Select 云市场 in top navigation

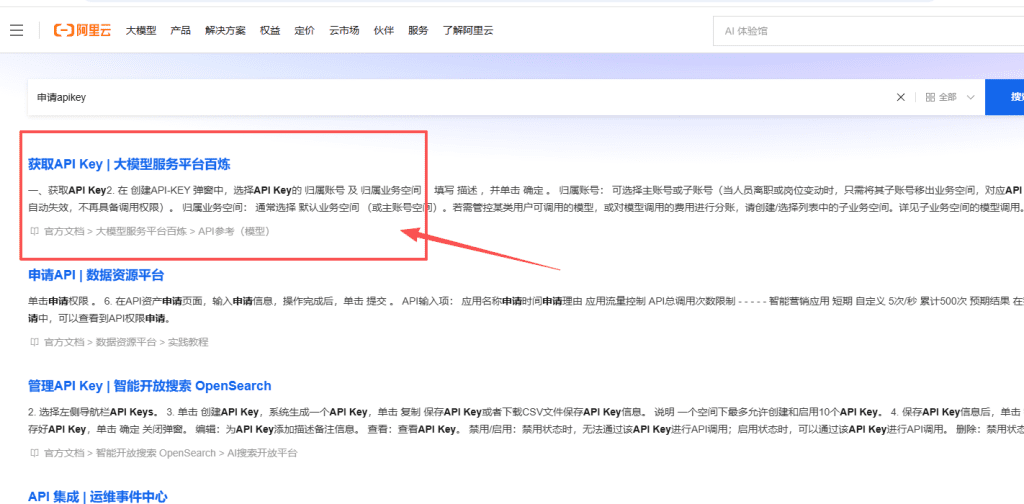(344, 30)
